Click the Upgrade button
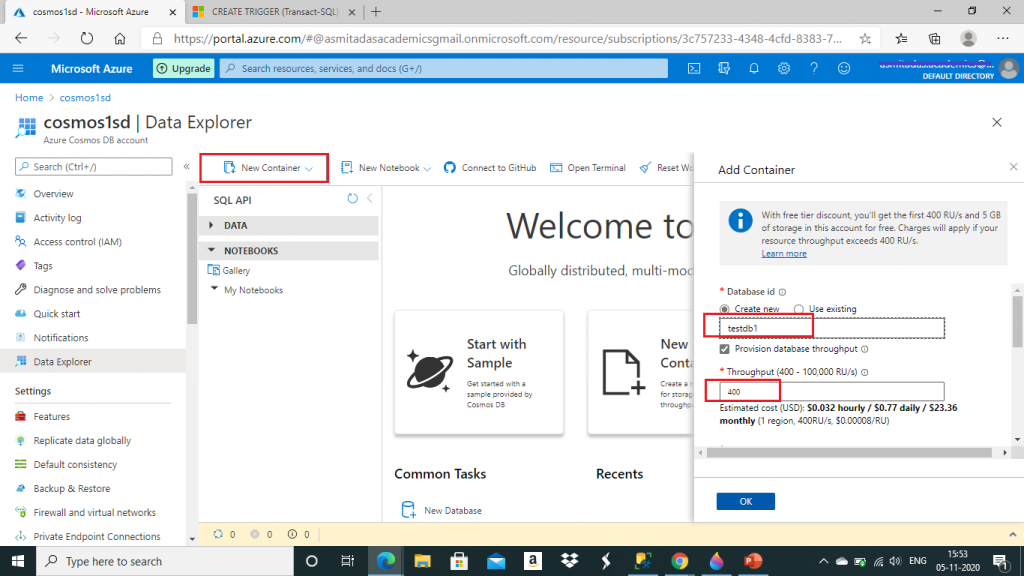Image resolution: width=1024 pixels, height=576 pixels. (x=184, y=69)
